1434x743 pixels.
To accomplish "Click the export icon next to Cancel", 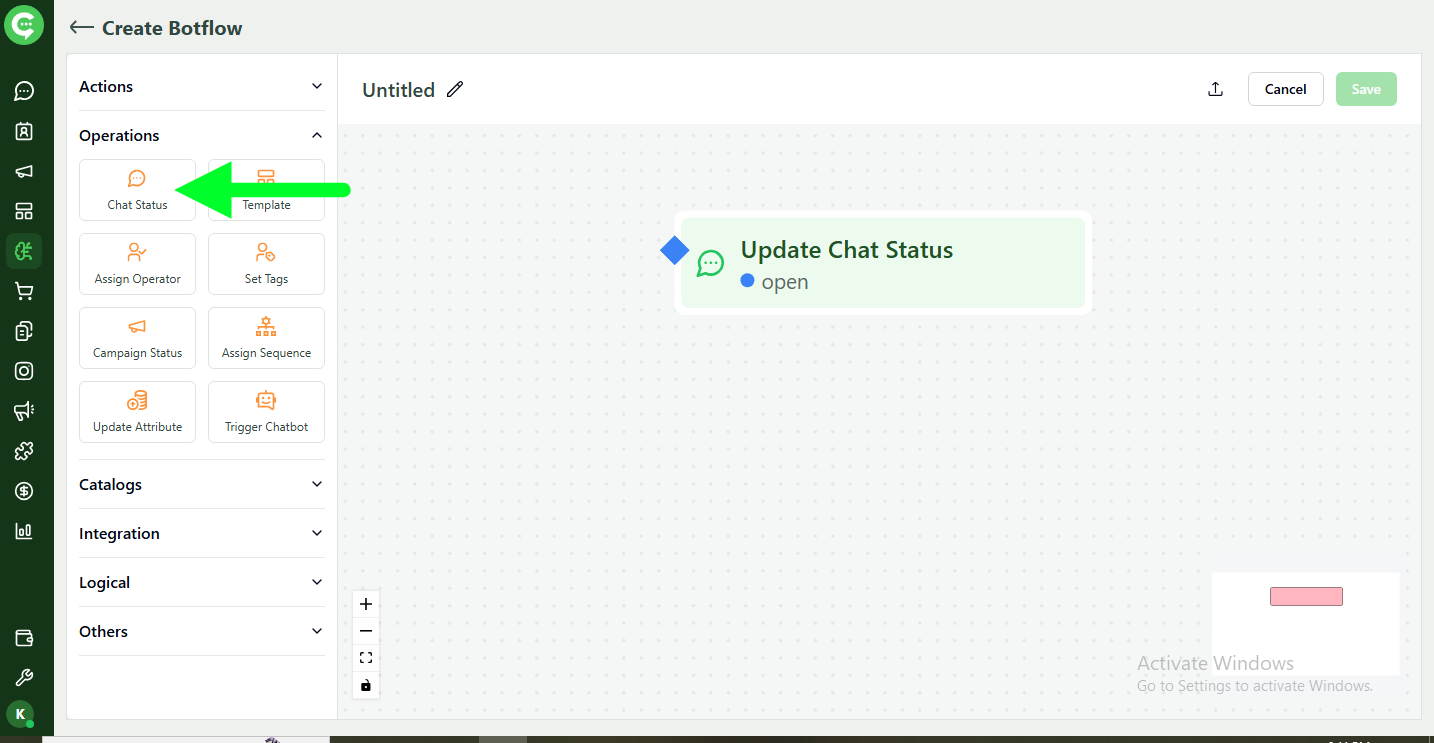I will [1215, 89].
